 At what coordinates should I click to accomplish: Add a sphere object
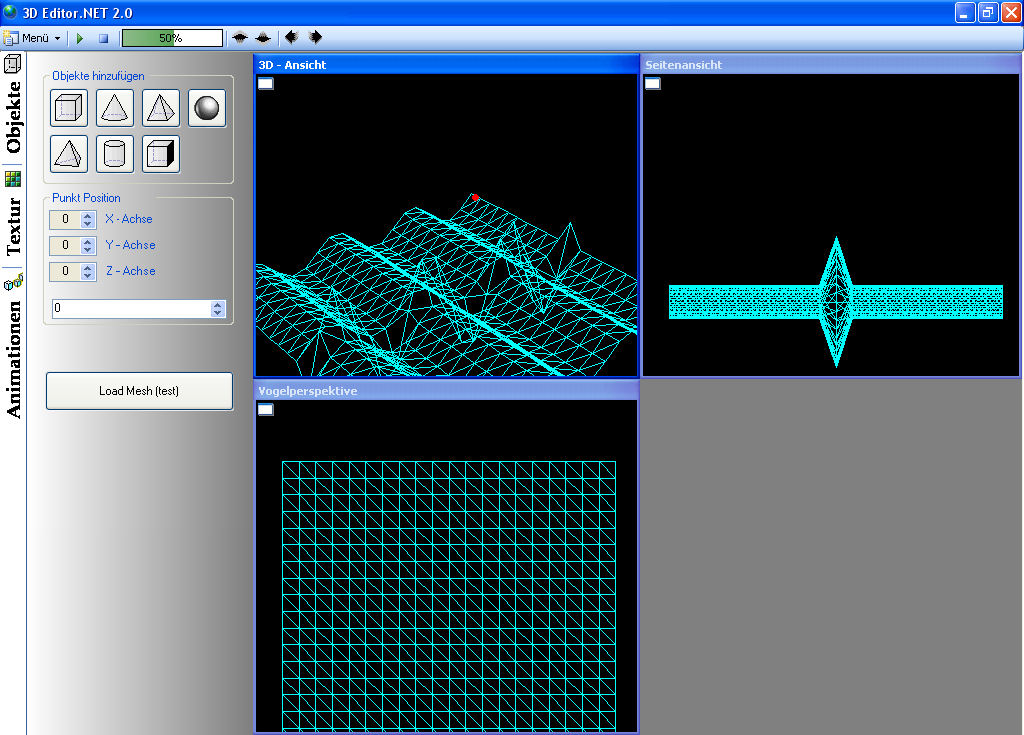207,108
